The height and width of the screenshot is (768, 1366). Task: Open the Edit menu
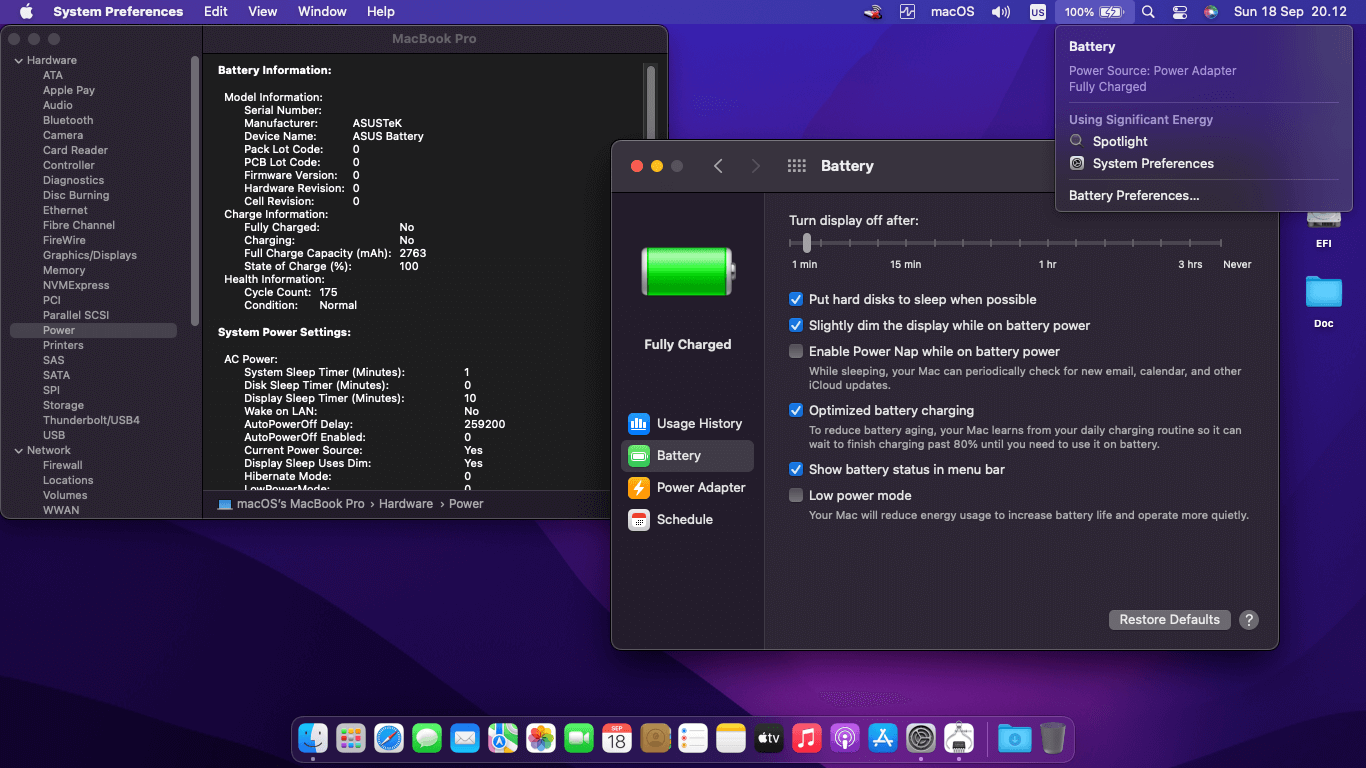pos(216,12)
